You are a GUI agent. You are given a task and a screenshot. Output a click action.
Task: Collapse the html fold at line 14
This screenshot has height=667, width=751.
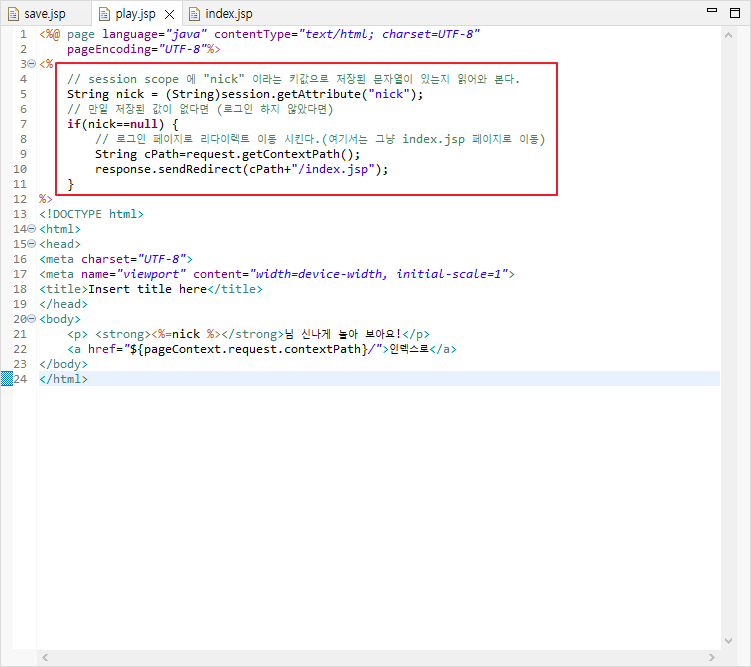[32, 229]
